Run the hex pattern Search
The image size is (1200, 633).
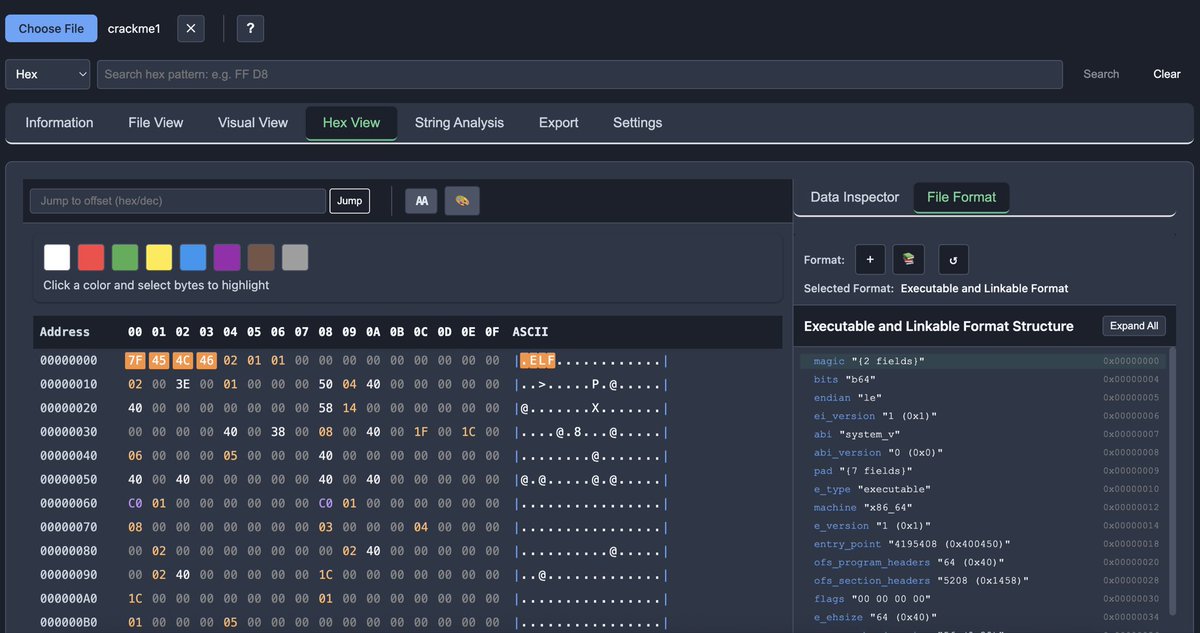coord(1100,74)
